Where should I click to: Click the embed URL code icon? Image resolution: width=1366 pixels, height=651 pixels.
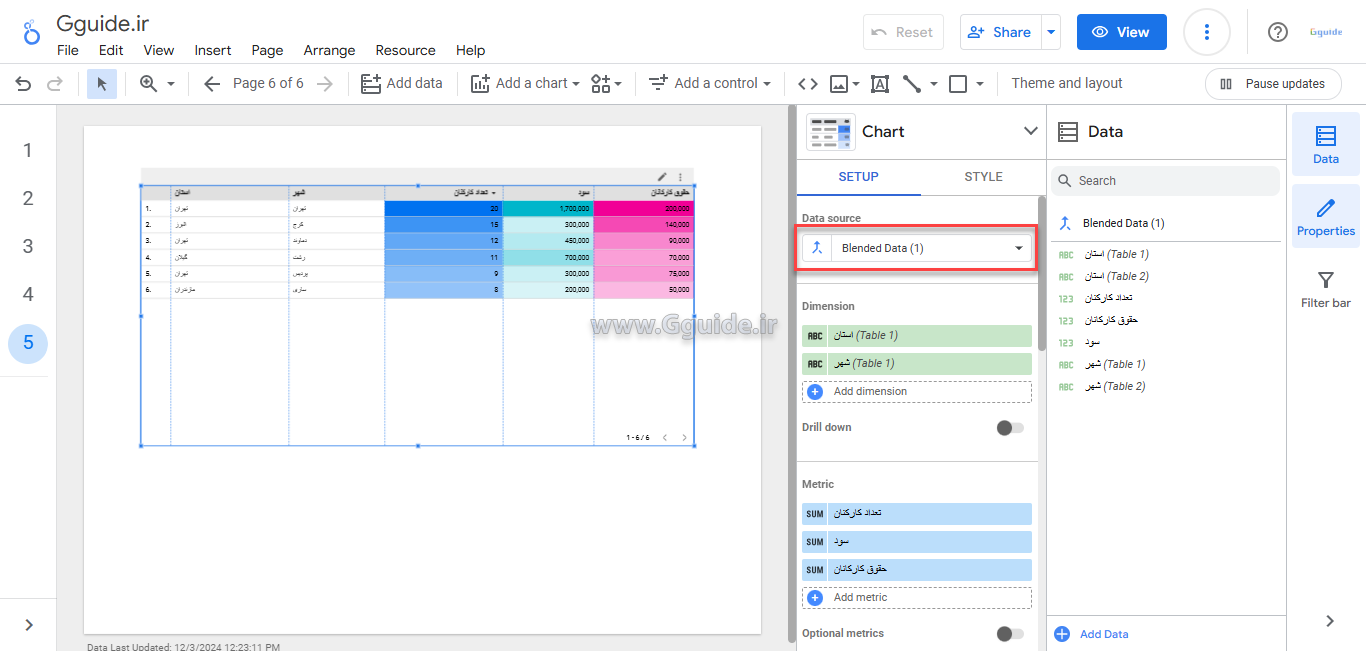[x=808, y=84]
